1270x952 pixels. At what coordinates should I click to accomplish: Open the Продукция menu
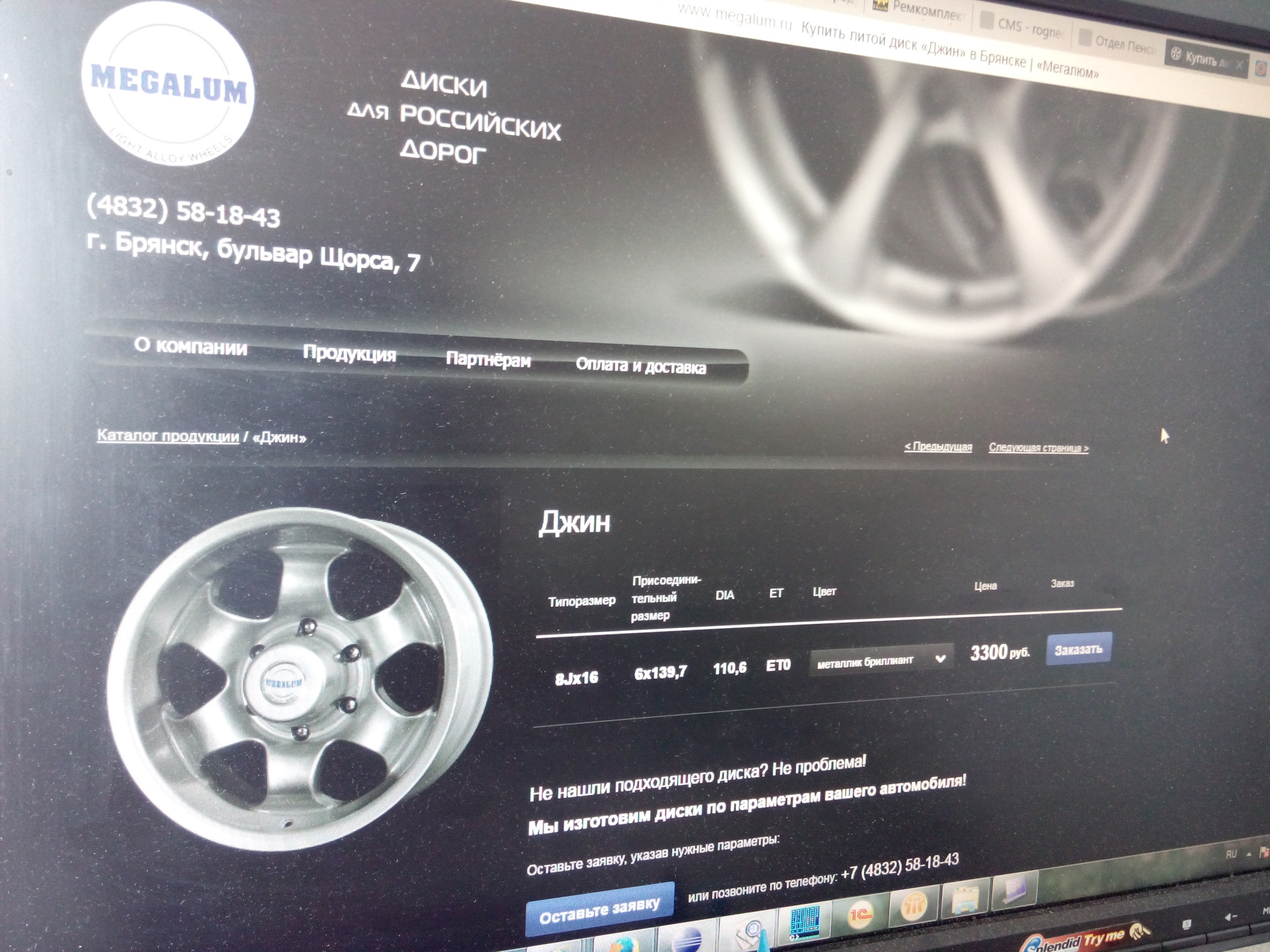349,353
